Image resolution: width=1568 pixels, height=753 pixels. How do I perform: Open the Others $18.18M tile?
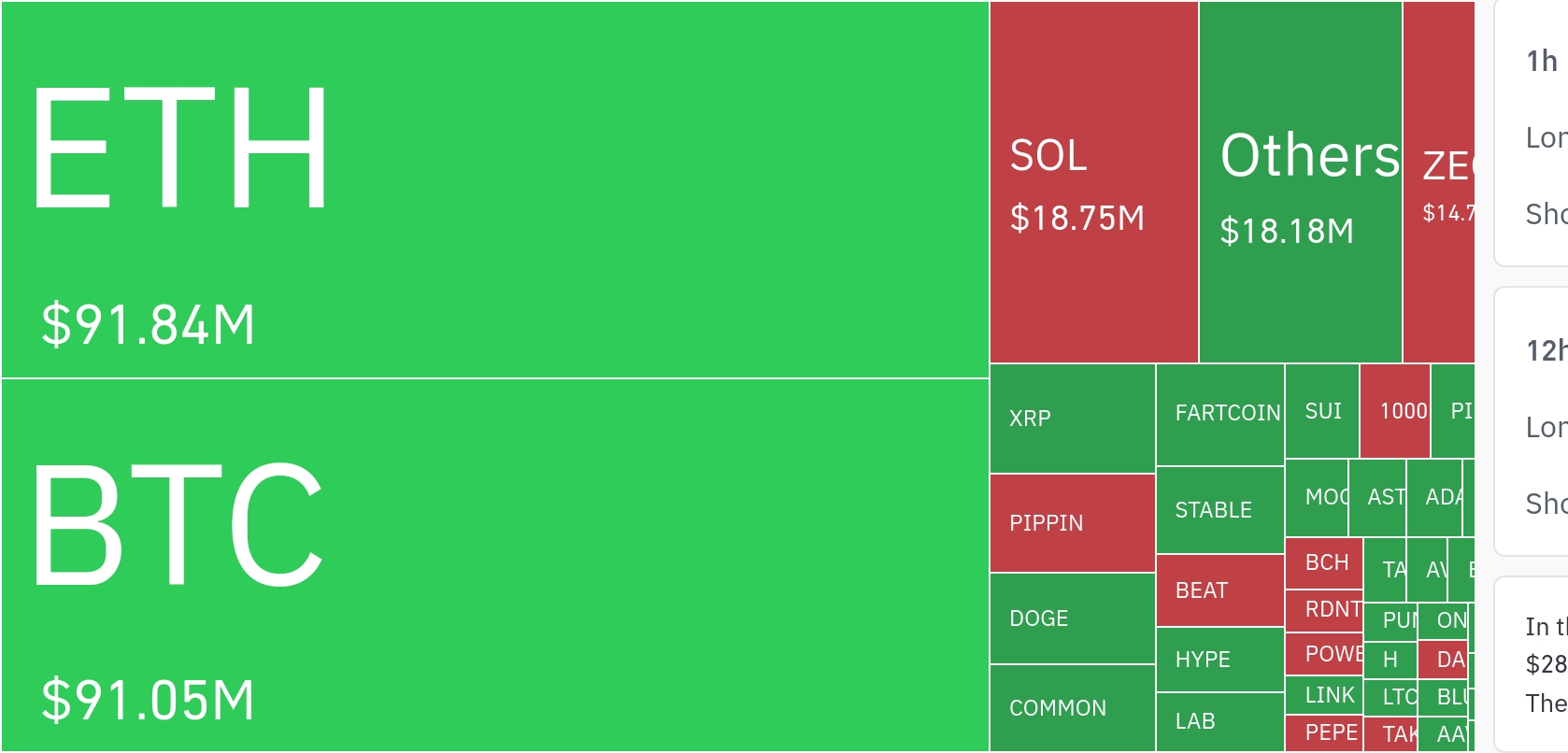click(1300, 182)
